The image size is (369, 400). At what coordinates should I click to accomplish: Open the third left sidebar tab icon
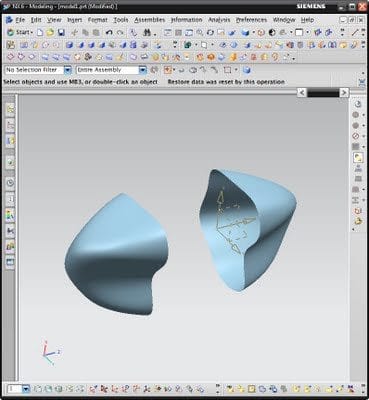(x=10, y=141)
